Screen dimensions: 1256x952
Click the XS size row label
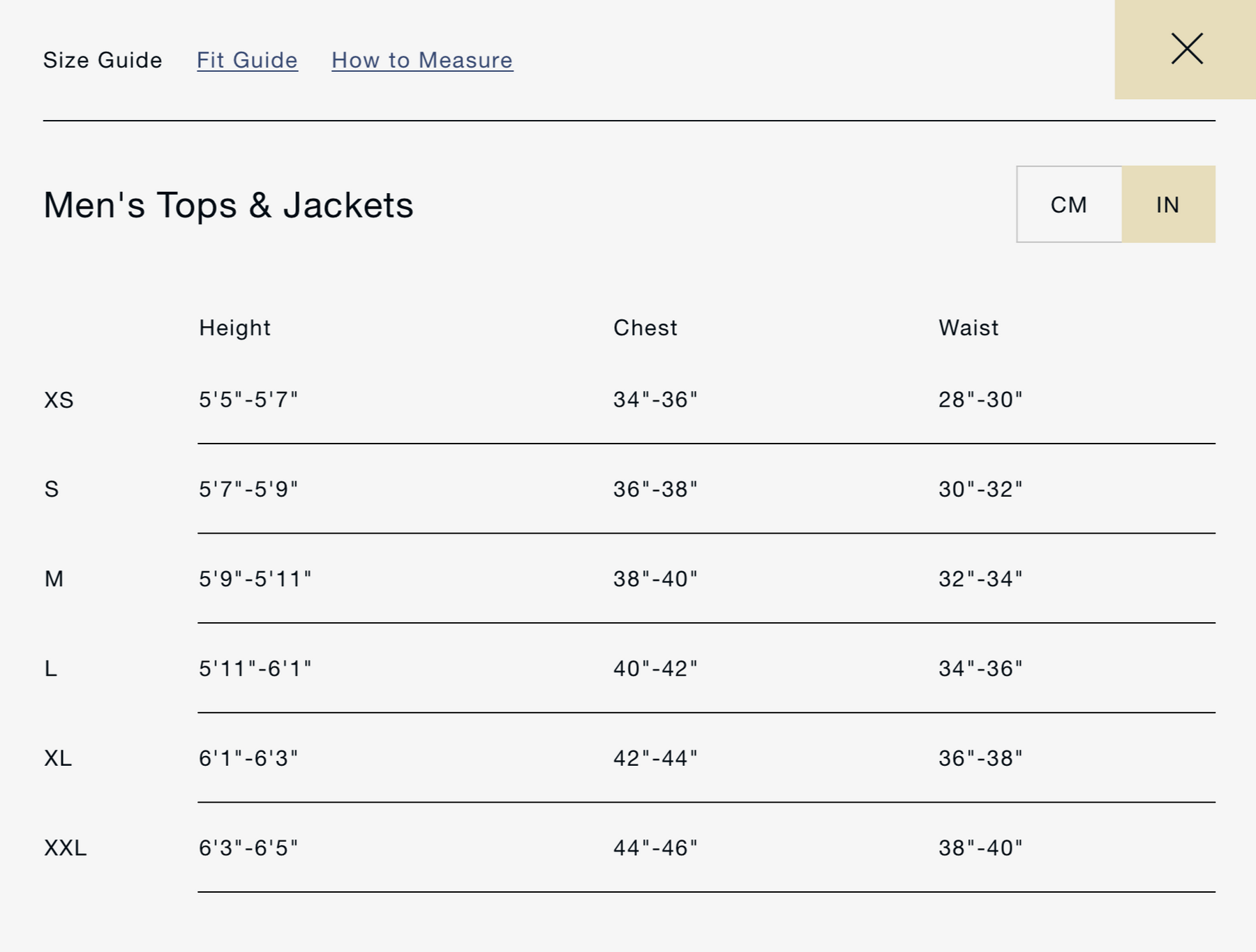59,400
